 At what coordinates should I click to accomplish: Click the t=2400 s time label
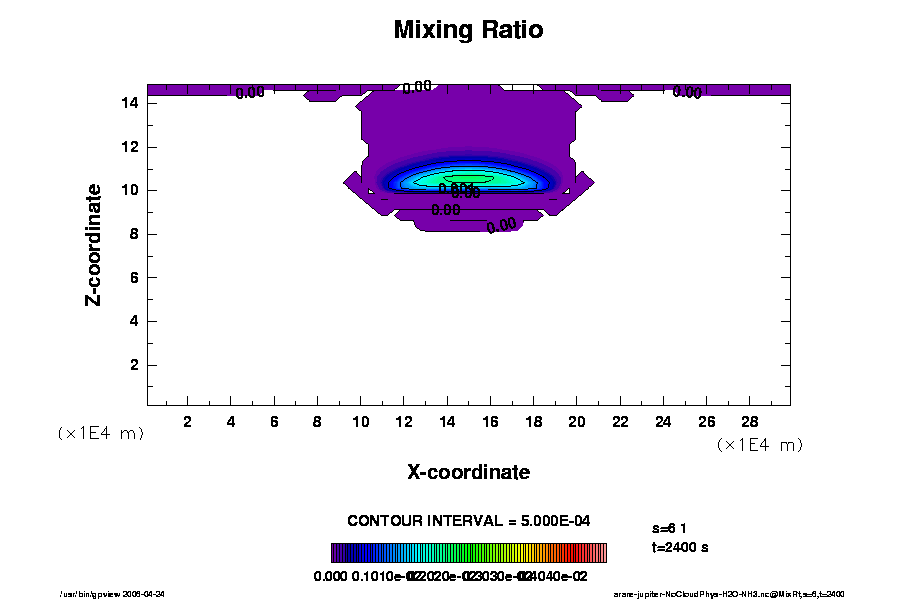pyautogui.click(x=680, y=547)
